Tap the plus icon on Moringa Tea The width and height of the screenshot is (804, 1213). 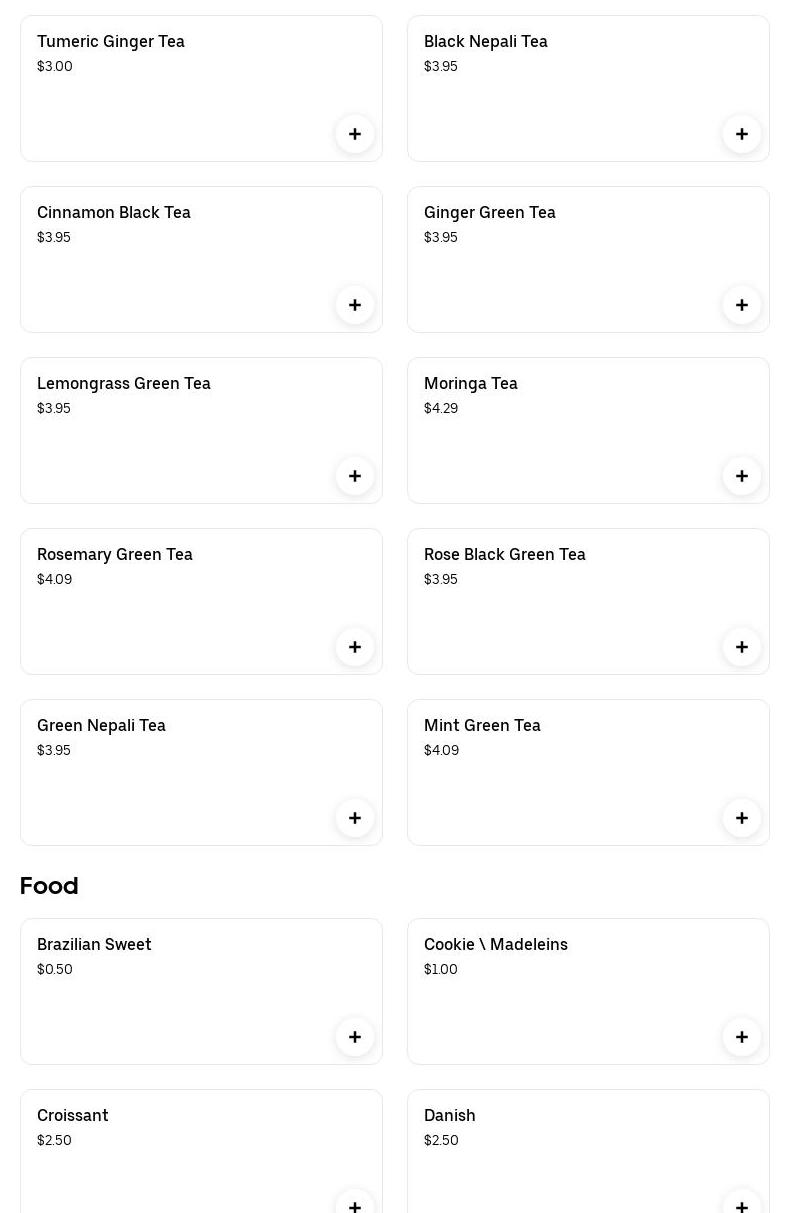pyautogui.click(x=742, y=476)
